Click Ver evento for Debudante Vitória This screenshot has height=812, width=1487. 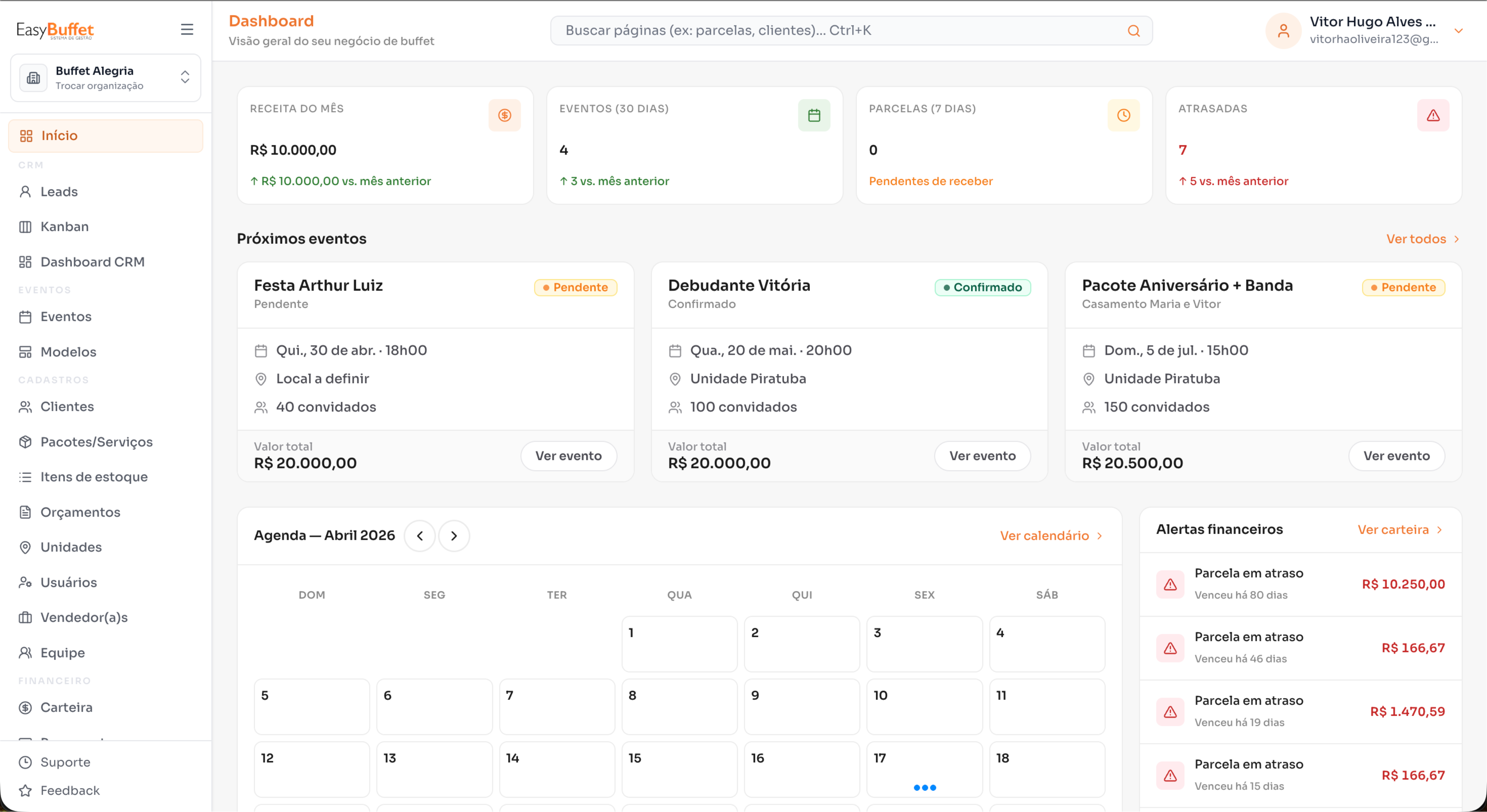[982, 456]
